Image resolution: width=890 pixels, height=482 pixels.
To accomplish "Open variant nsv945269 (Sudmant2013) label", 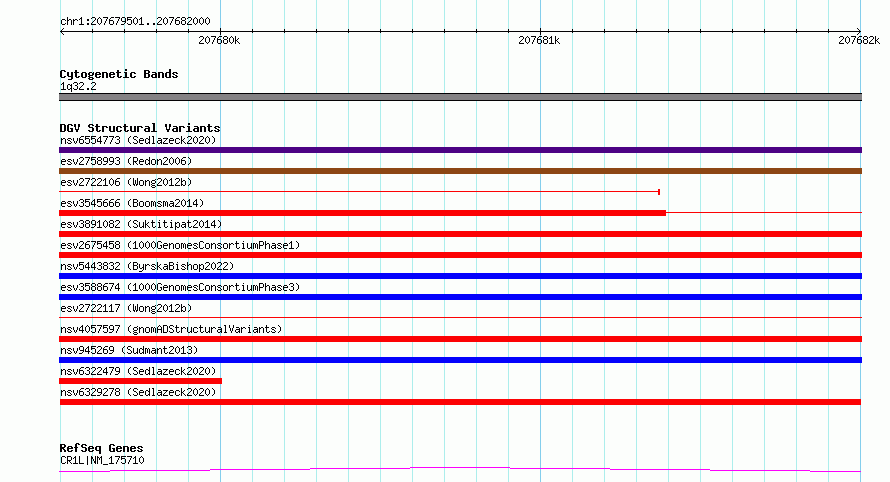I will click(x=129, y=350).
